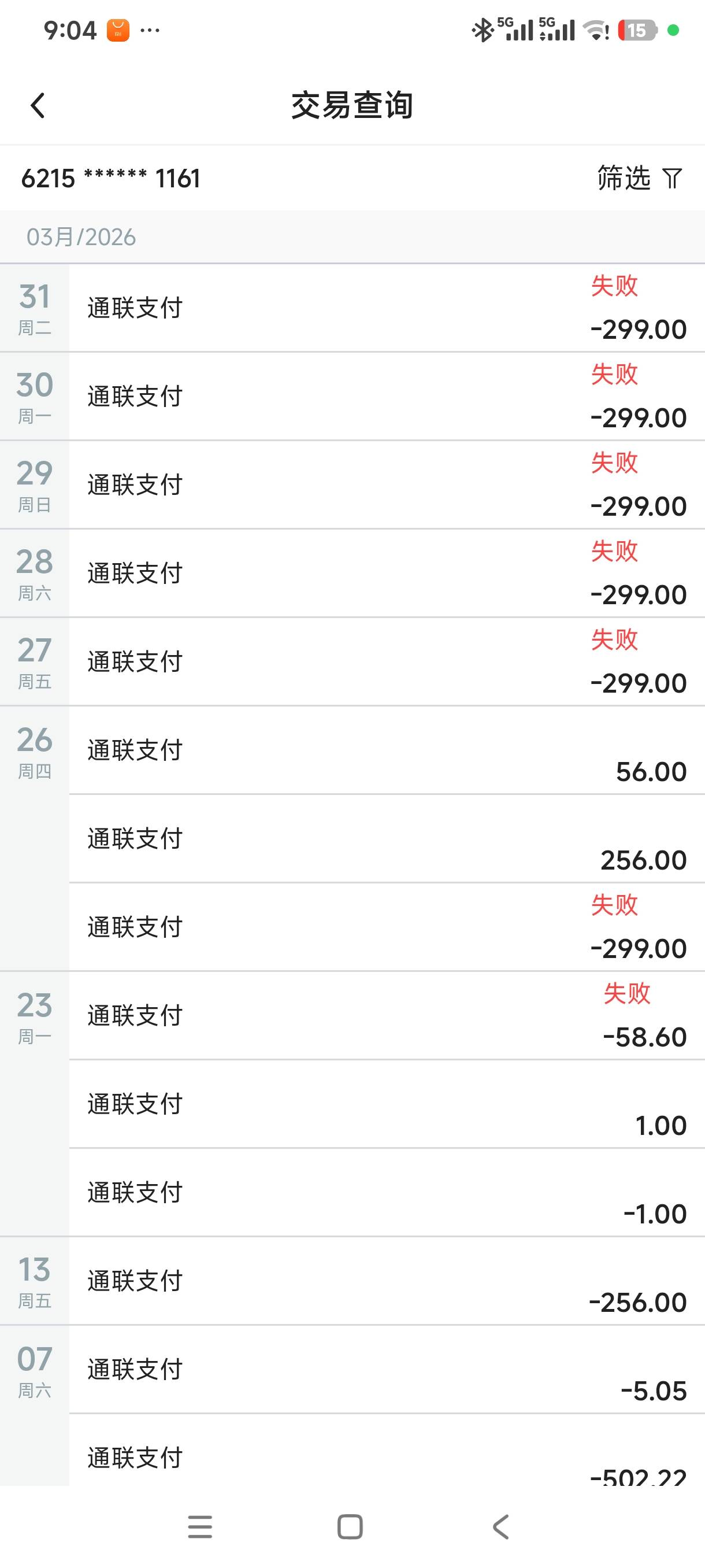Screen dimensions: 705x1568
Task: Open the 1.00 credit transaction
Action: [x=386, y=1104]
